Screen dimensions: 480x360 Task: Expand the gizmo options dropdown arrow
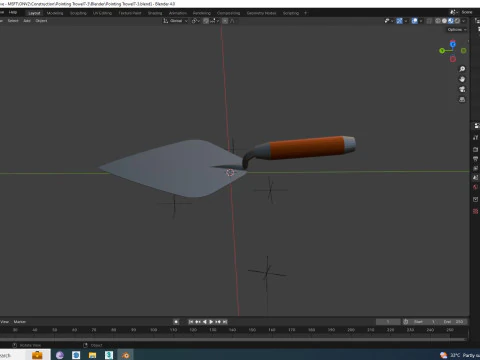click(406, 21)
